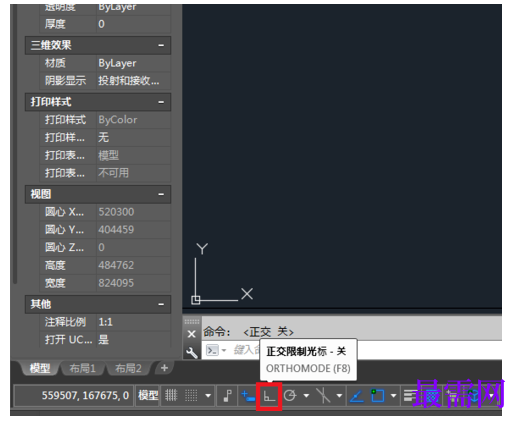Image resolution: width=524 pixels, height=425 pixels.
Task: Click the infer constraints icon
Action: (228, 396)
